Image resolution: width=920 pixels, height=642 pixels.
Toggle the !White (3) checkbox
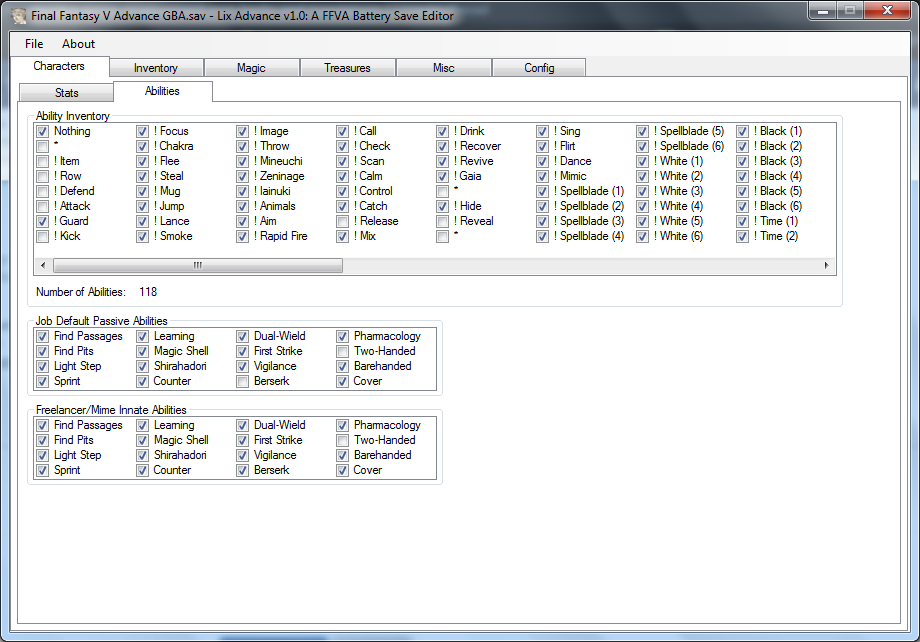click(642, 191)
